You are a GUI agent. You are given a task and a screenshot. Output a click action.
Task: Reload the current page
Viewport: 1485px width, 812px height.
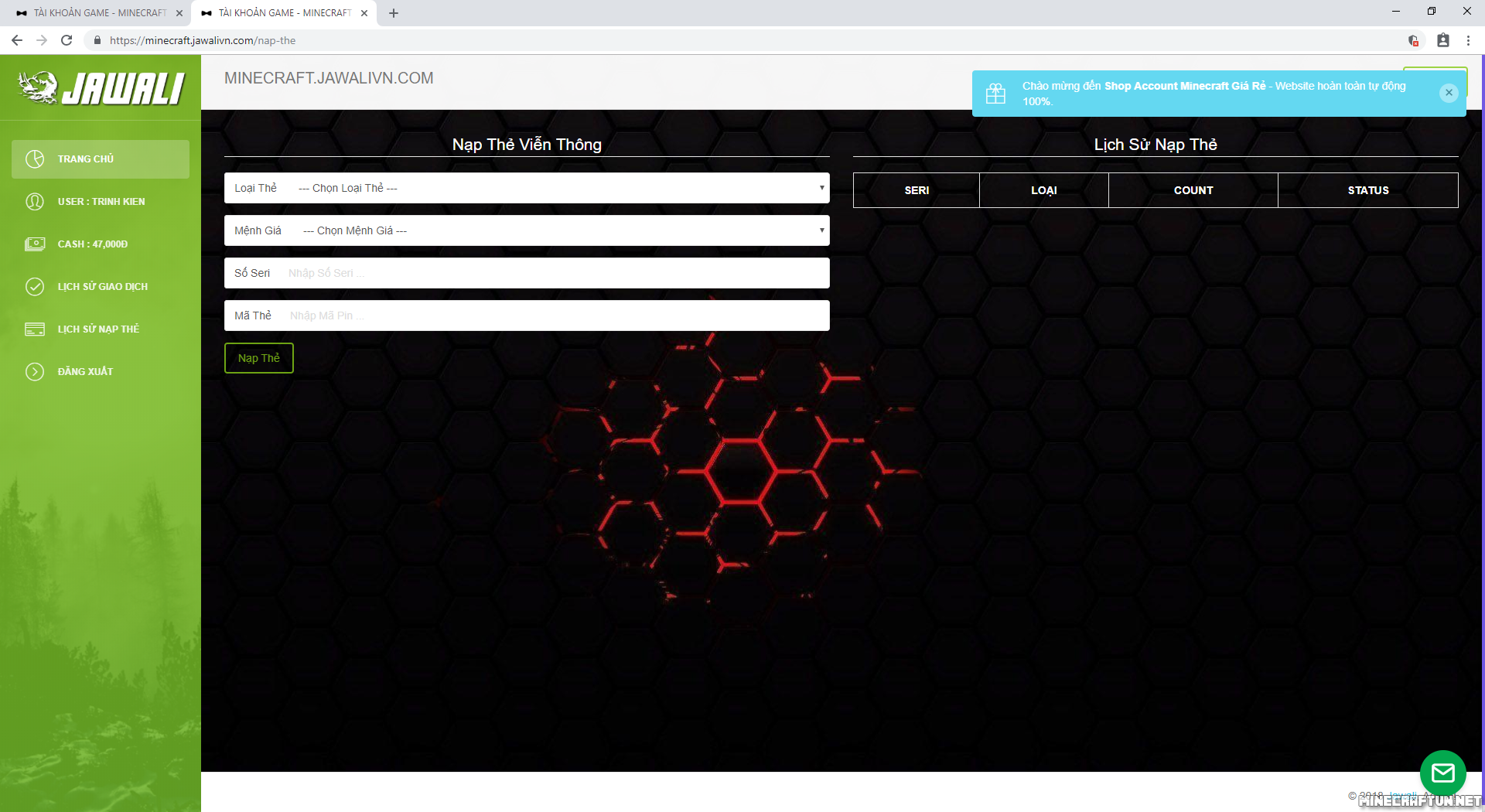[x=67, y=40]
